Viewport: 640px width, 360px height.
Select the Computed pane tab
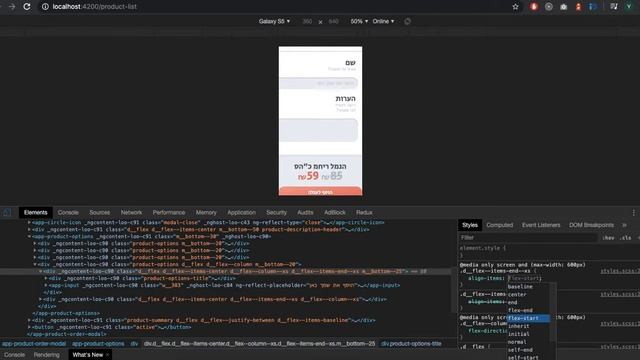click(500, 225)
